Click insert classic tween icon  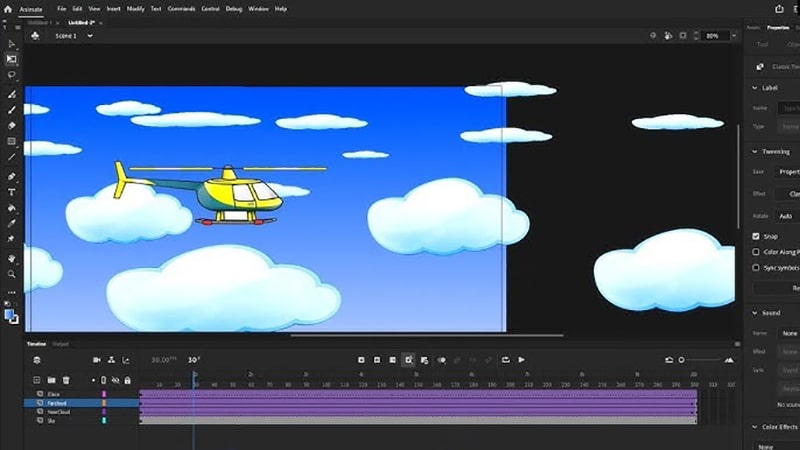(x=424, y=360)
